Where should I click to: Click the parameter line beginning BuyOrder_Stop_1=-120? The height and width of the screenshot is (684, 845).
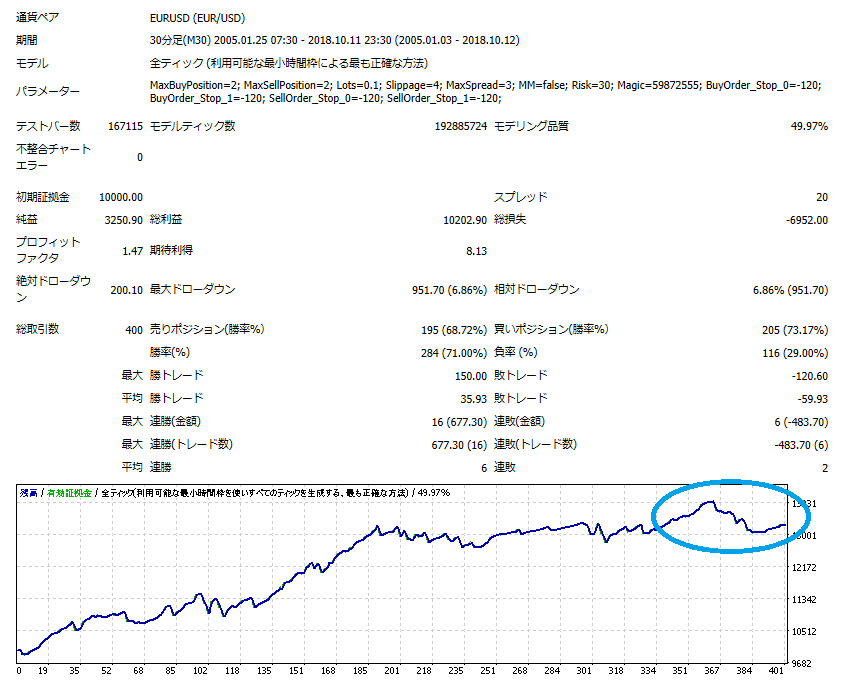point(325,99)
